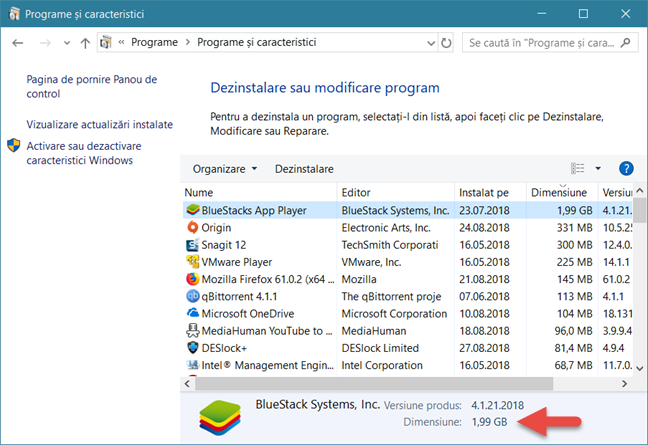The width and height of the screenshot is (648, 445).
Task: Click the vertical scrollbar down arrow
Action: [x=640, y=368]
